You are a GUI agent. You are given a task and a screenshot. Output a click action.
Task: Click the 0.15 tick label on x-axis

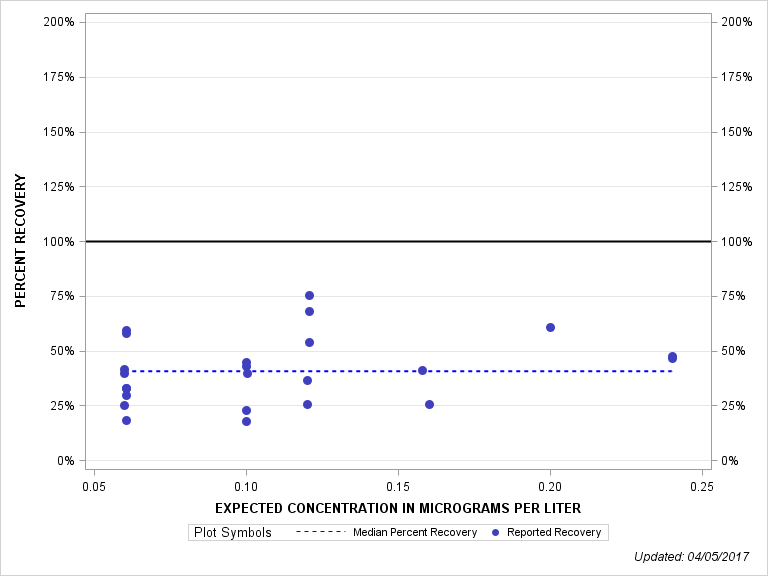click(x=398, y=485)
